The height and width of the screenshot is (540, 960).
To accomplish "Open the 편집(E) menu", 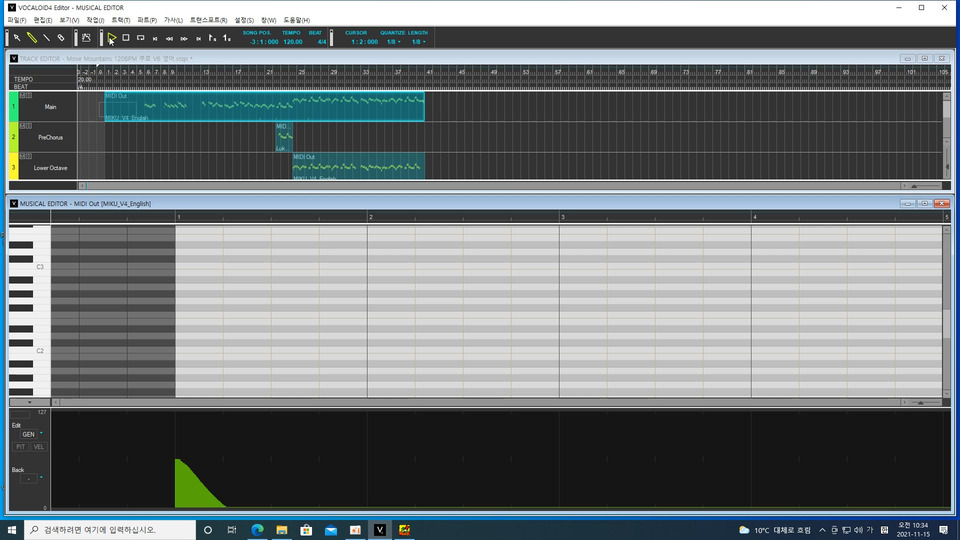I will 43,20.
